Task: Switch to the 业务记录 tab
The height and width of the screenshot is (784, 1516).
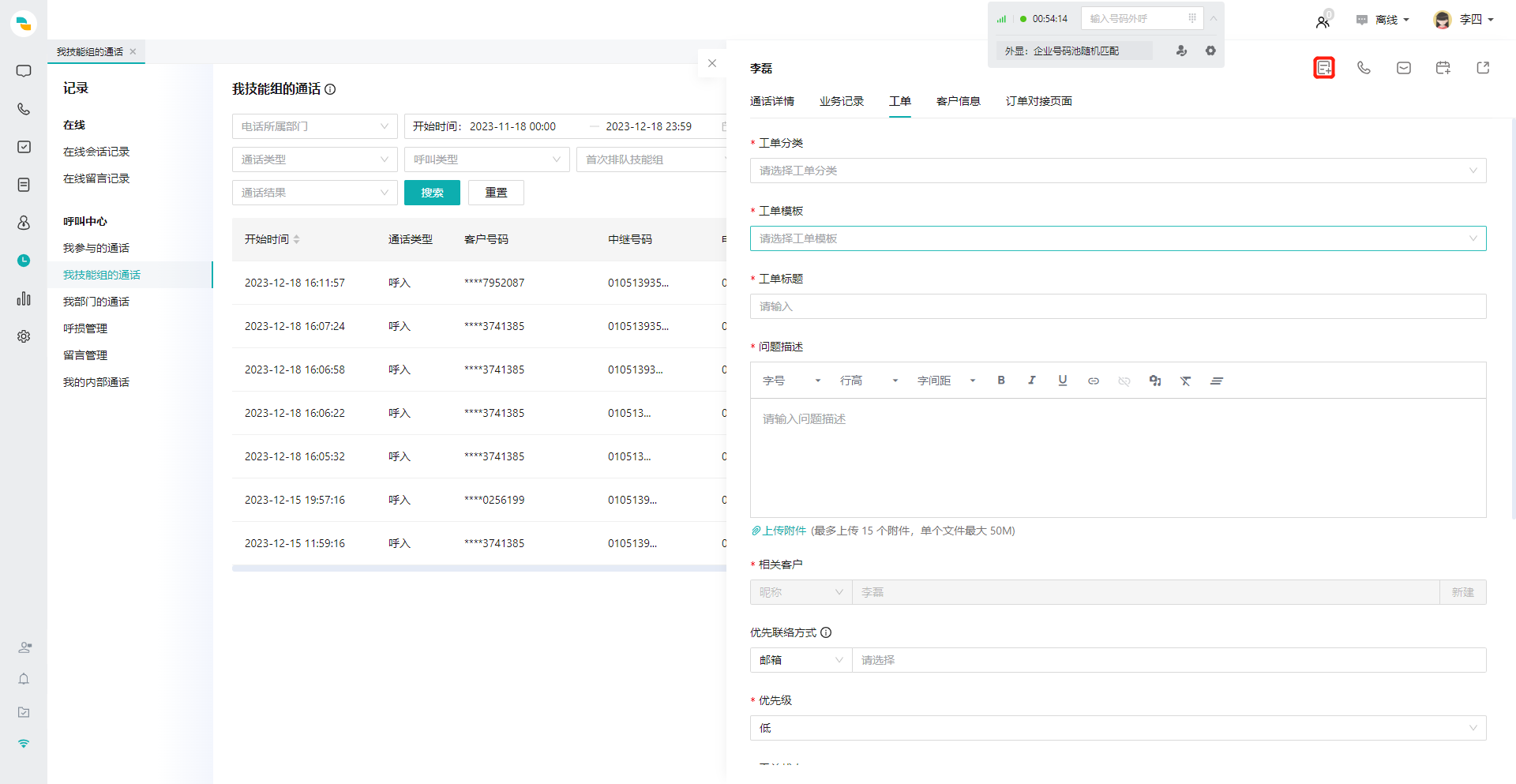Action: (x=842, y=101)
